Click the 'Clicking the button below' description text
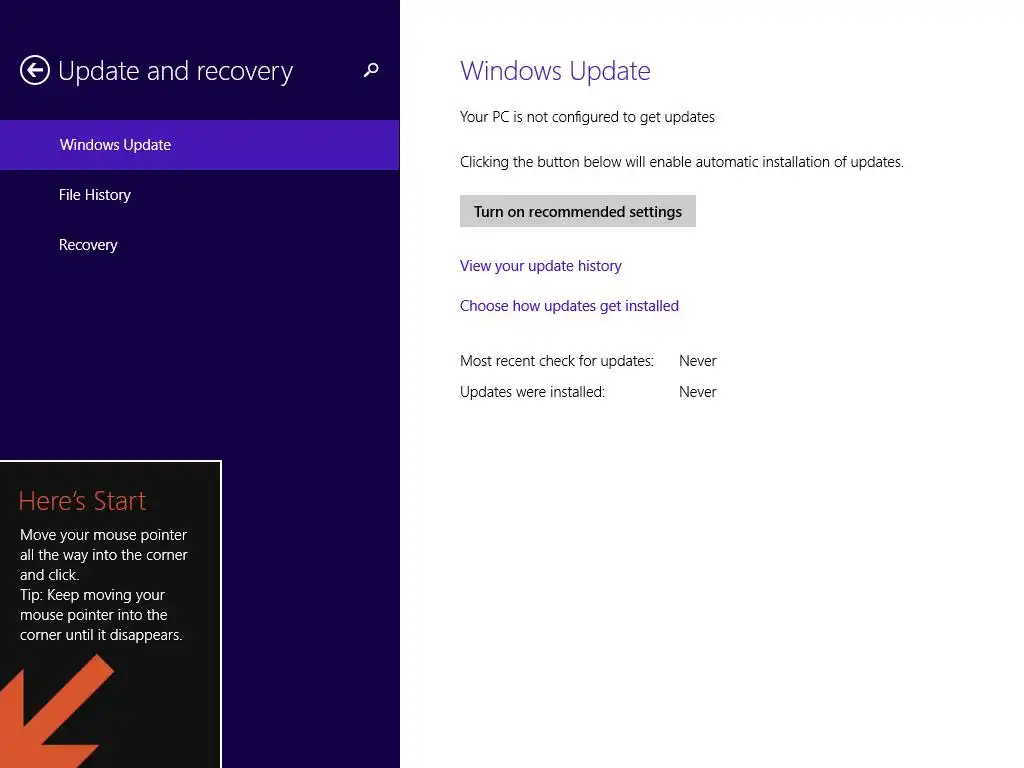Viewport: 1024px width, 768px height. 682,162
